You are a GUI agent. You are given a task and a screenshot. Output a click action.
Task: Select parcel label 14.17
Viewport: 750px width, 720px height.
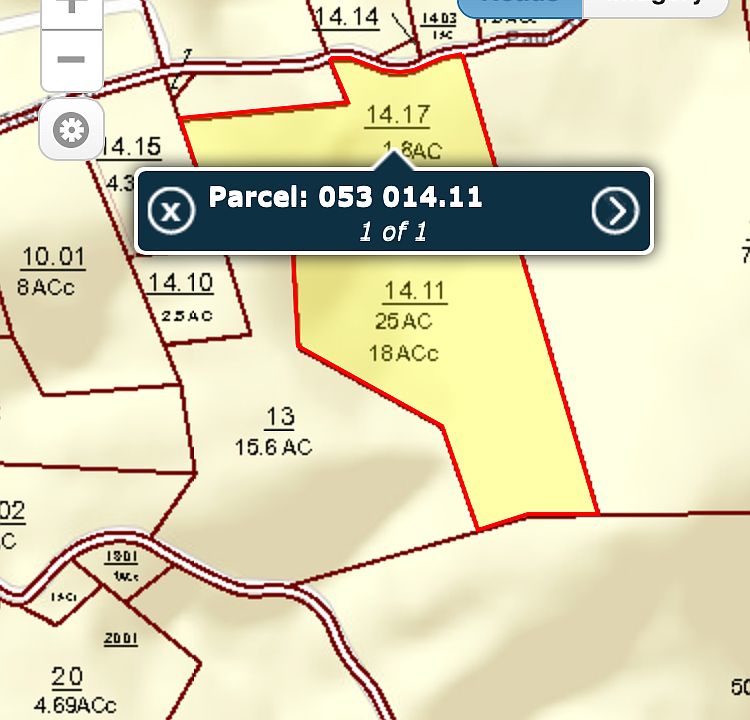pos(397,115)
